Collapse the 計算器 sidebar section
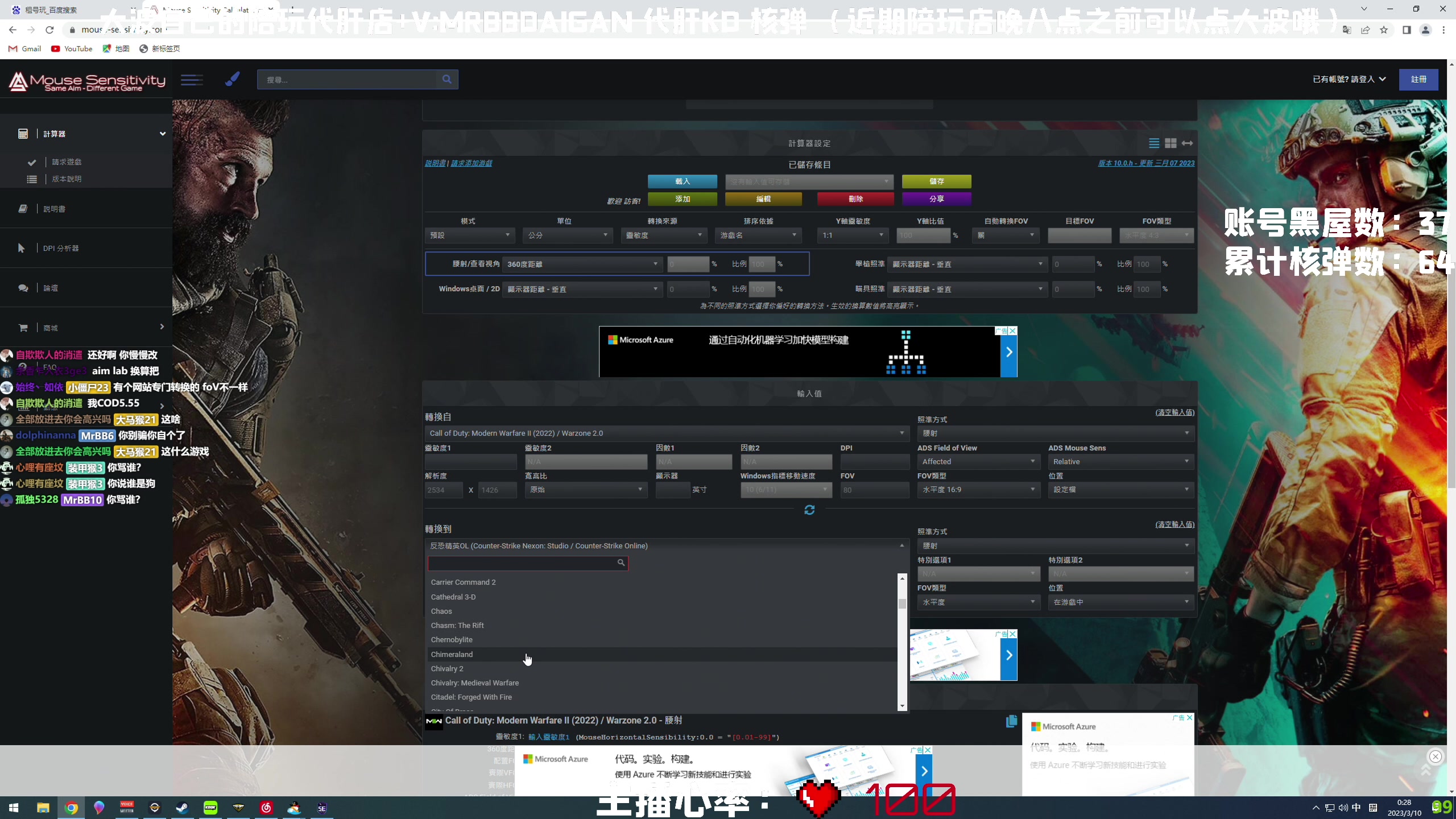 (162, 134)
